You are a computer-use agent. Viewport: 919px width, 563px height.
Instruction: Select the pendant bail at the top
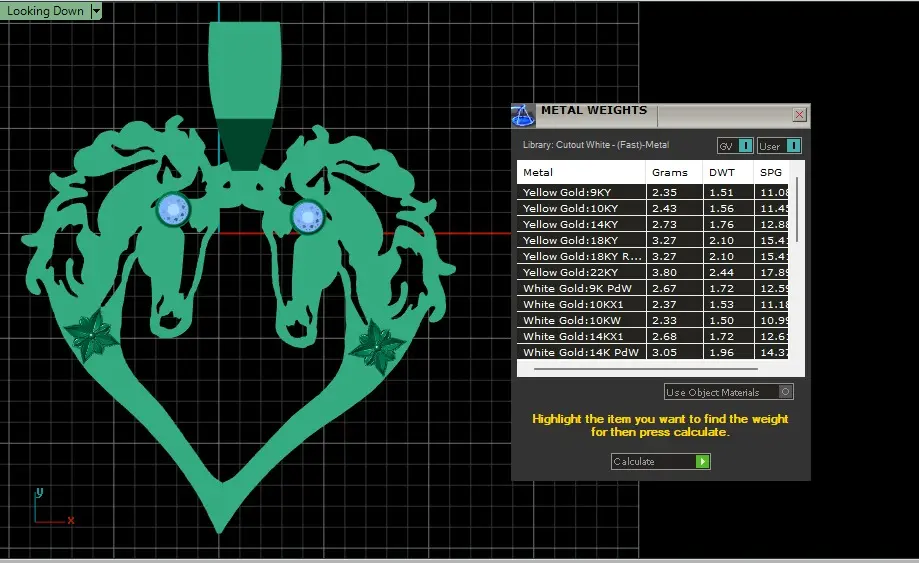[245, 97]
